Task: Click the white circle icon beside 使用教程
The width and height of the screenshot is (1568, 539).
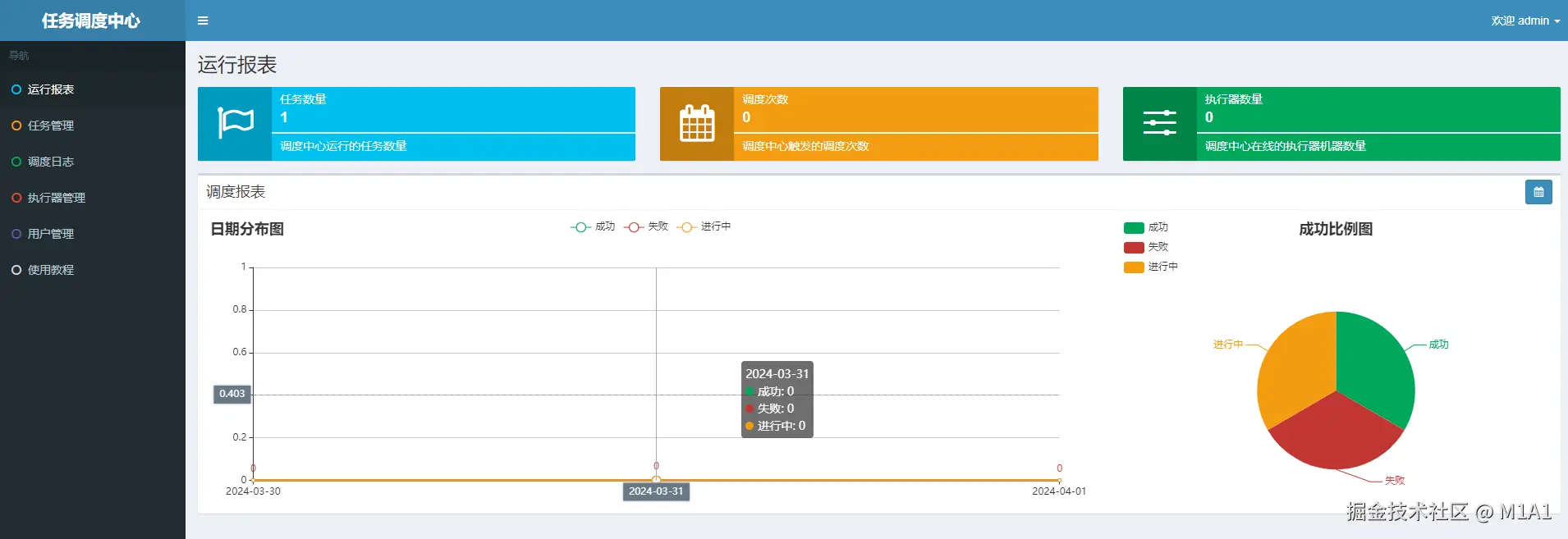Action: click(16, 270)
